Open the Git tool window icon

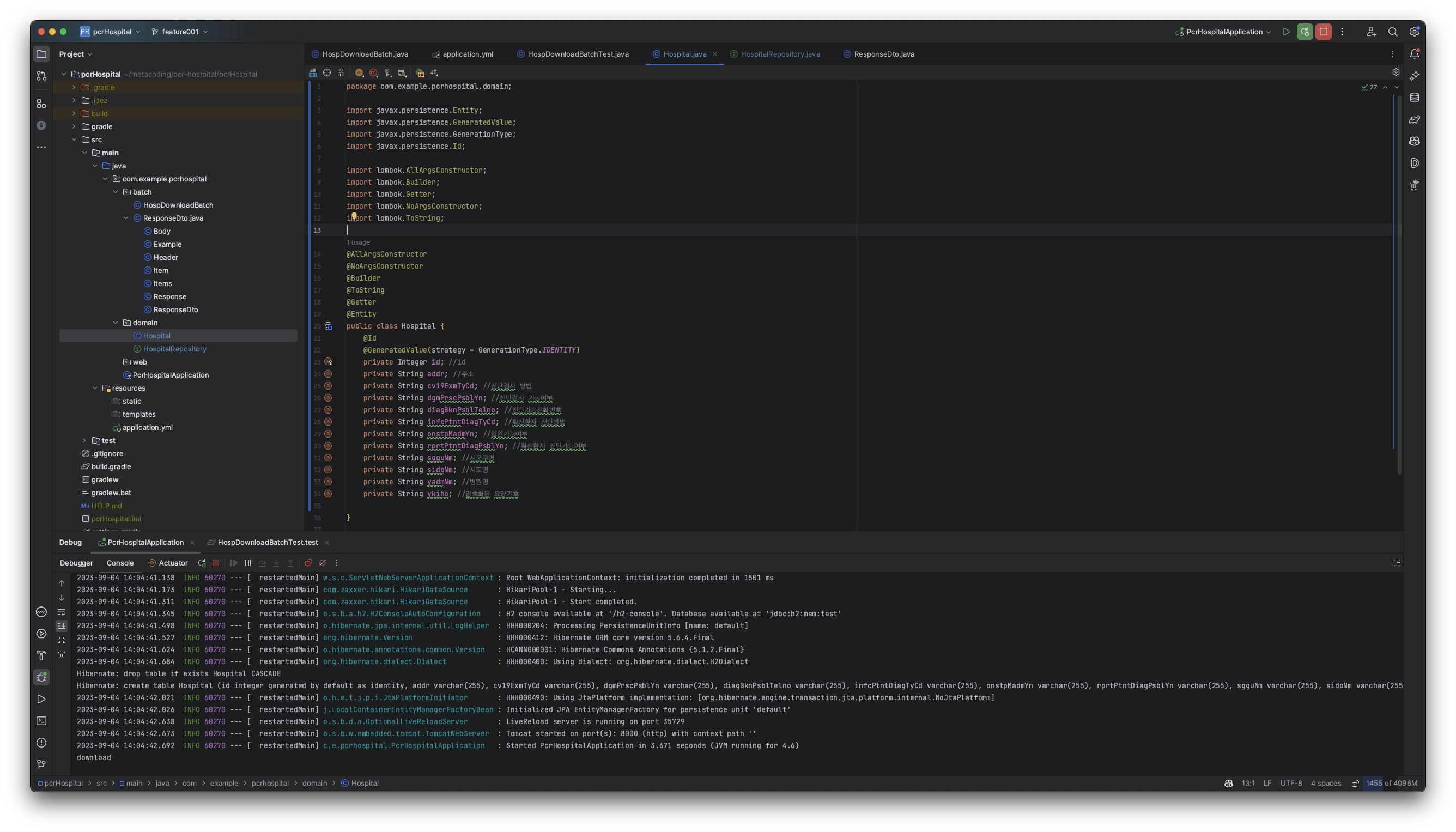tap(41, 764)
